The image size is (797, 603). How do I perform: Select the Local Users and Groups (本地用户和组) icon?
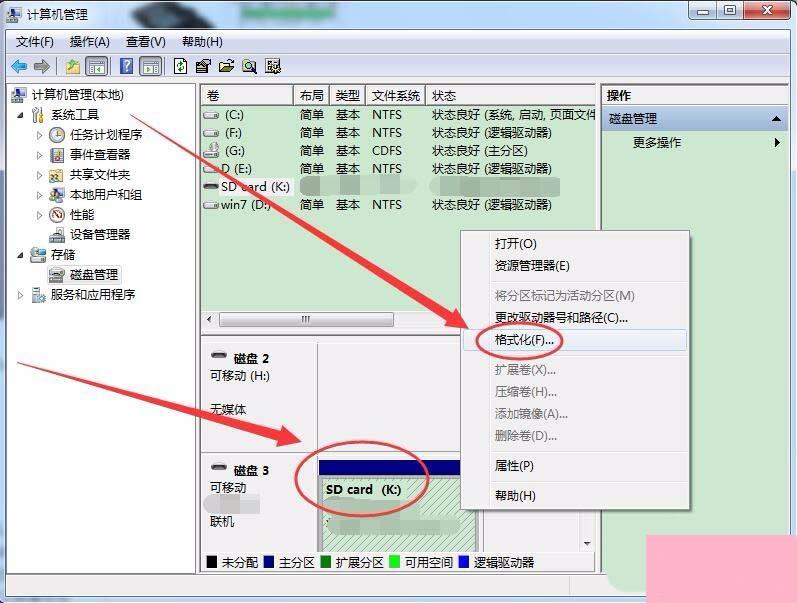pos(56,195)
